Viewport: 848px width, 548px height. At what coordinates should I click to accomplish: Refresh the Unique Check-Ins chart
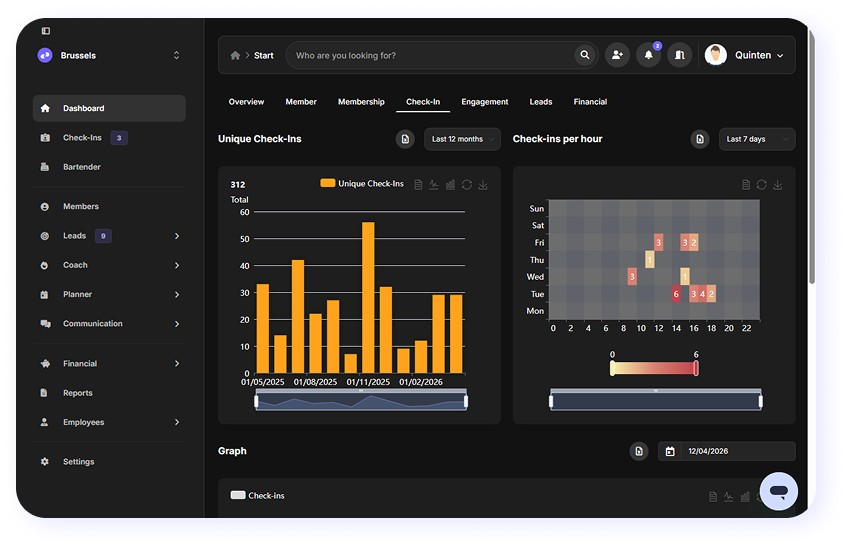(466, 184)
